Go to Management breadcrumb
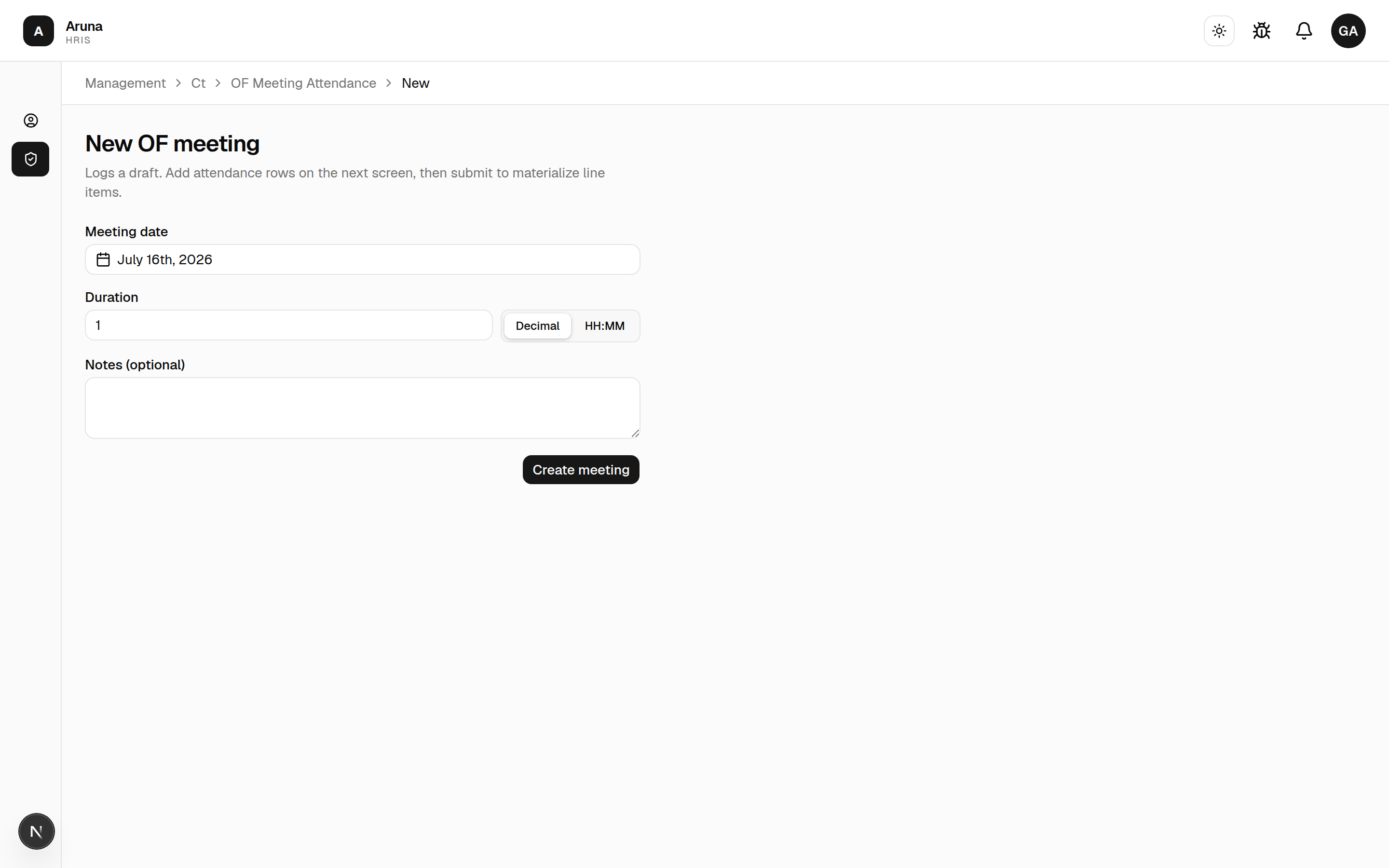Screen dimensions: 1389x868 click(125, 83)
